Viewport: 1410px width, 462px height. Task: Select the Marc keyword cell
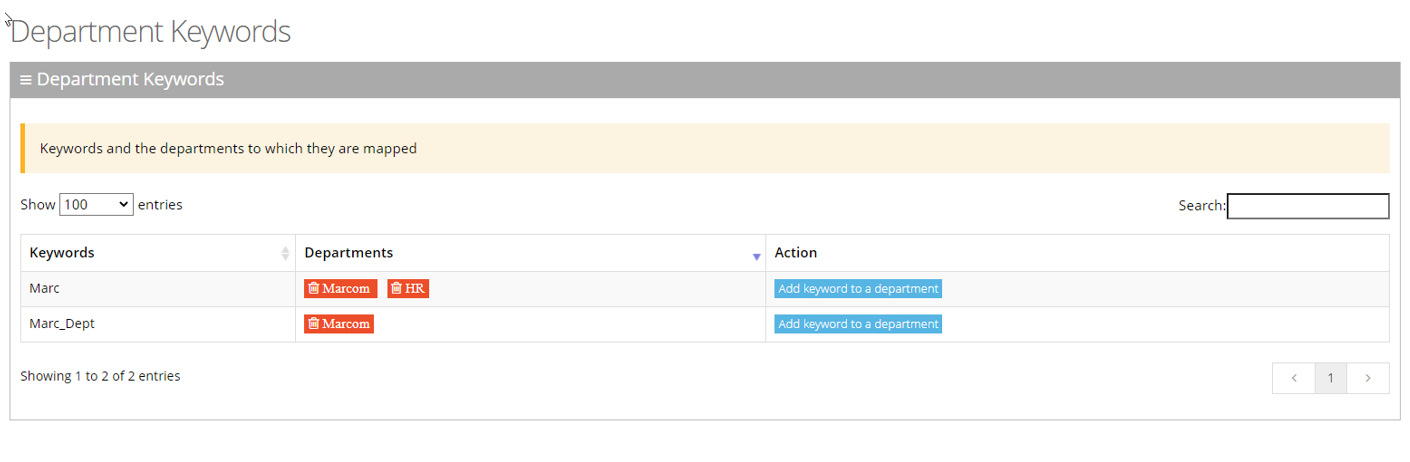point(45,289)
